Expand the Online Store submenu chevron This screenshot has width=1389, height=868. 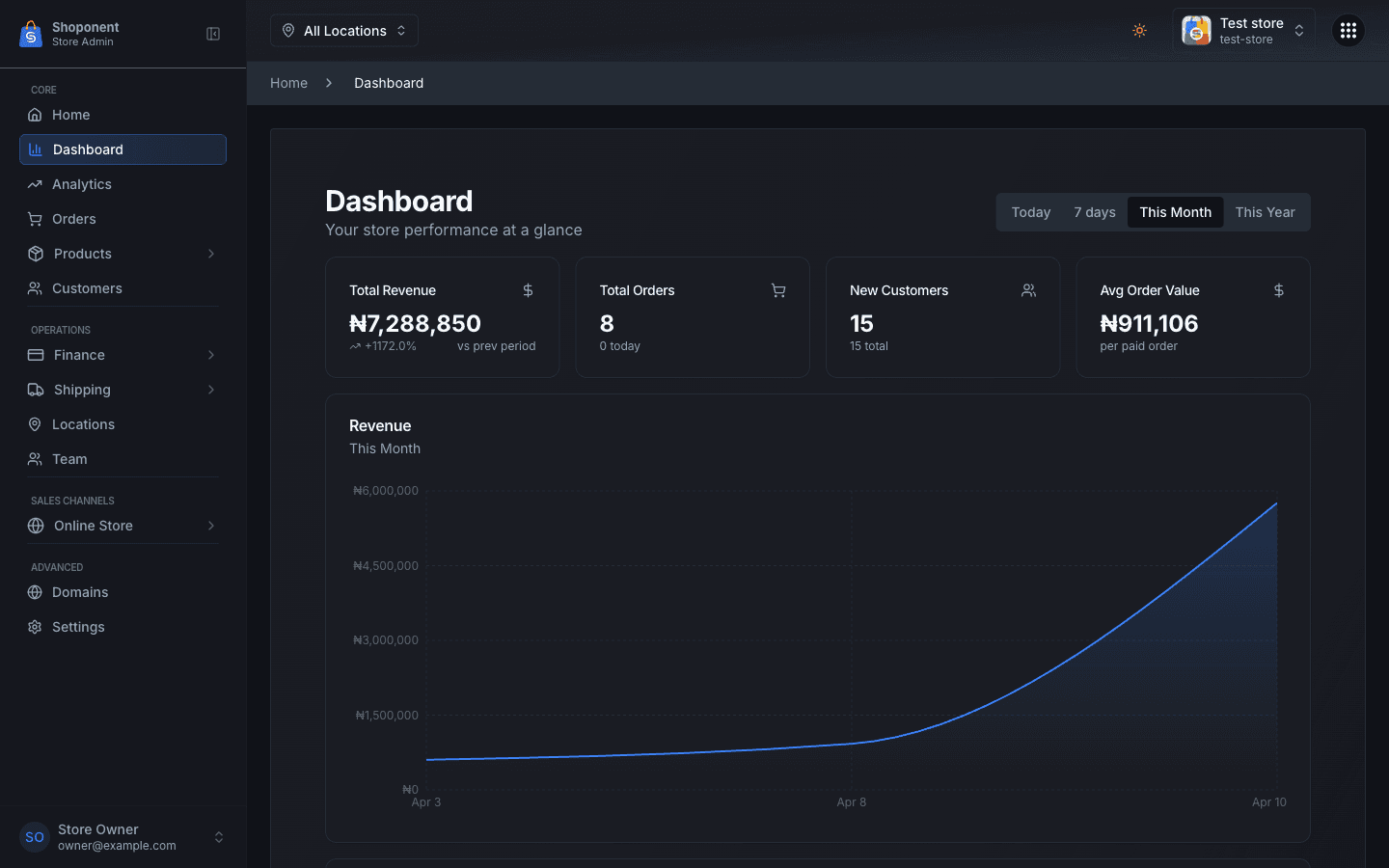click(x=211, y=526)
